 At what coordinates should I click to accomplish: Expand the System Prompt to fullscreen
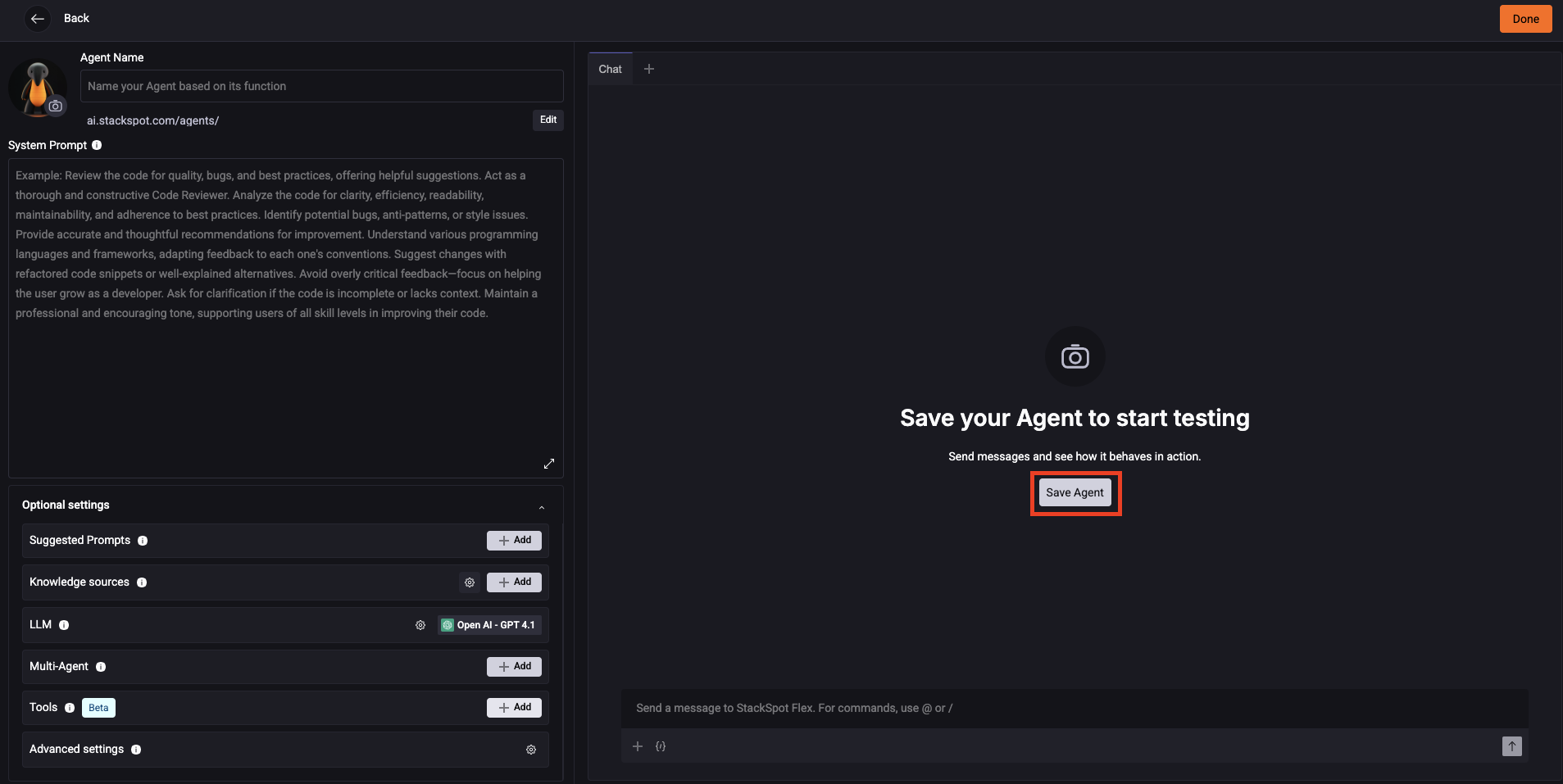548,464
